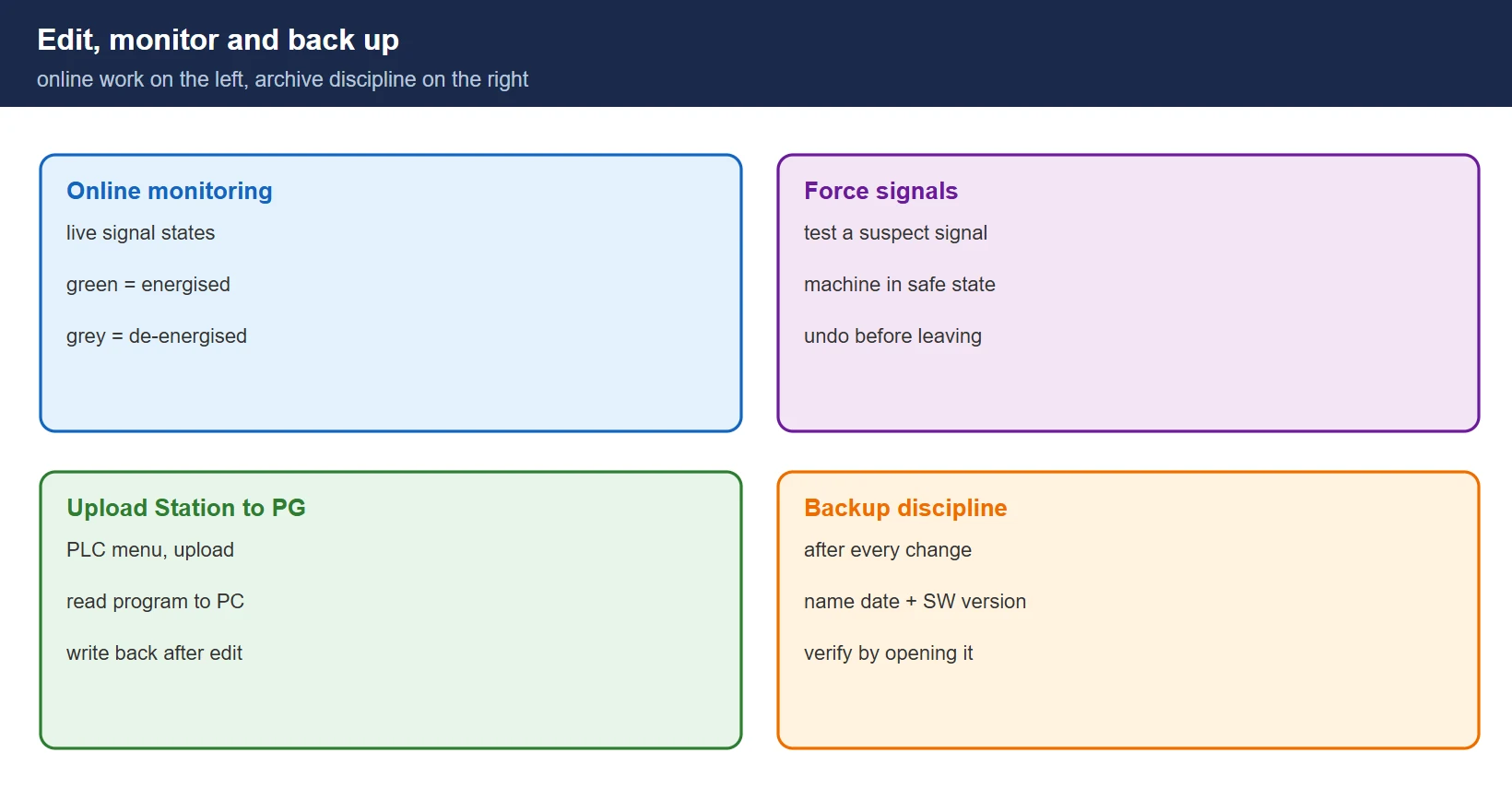This screenshot has height=811, width=1512.
Task: Click 'write back after edit' line
Action: 154,653
